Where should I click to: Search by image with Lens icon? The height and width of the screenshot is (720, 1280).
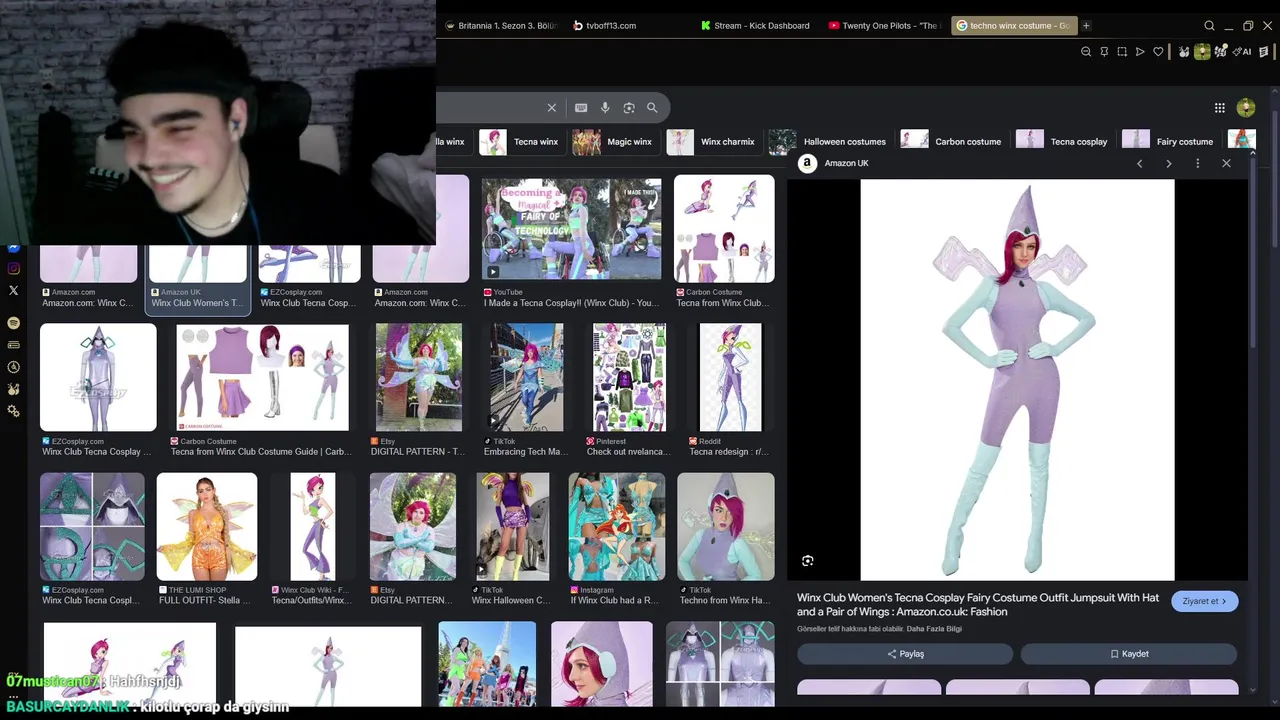(629, 107)
